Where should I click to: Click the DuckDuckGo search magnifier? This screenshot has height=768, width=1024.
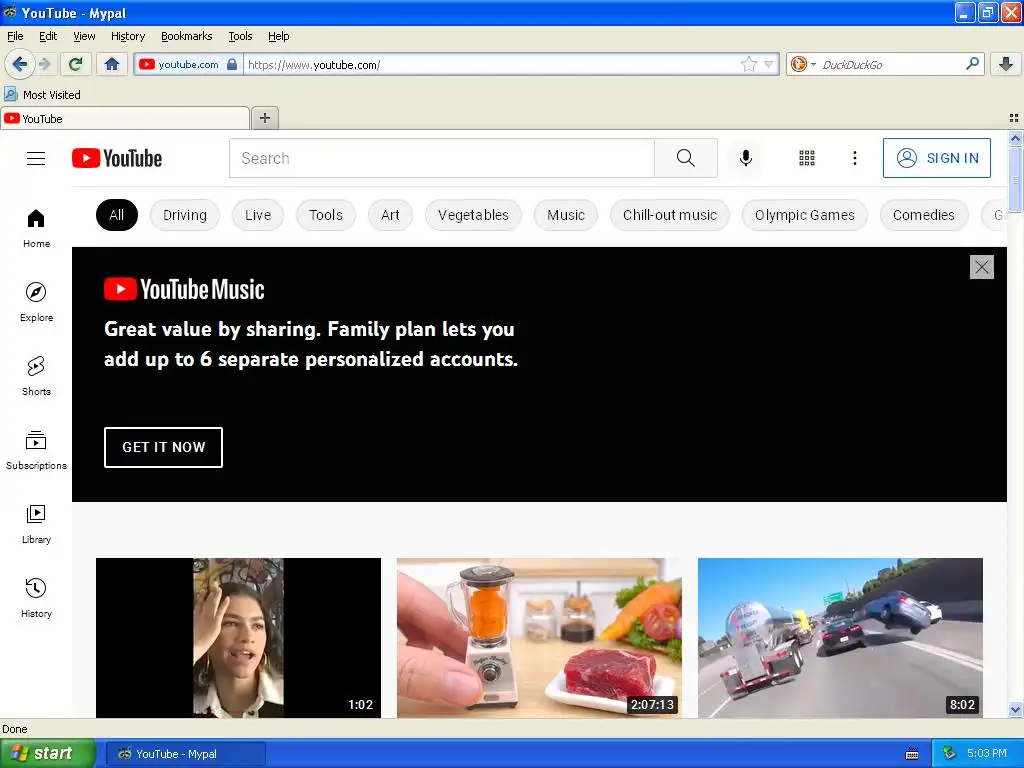tap(972, 64)
